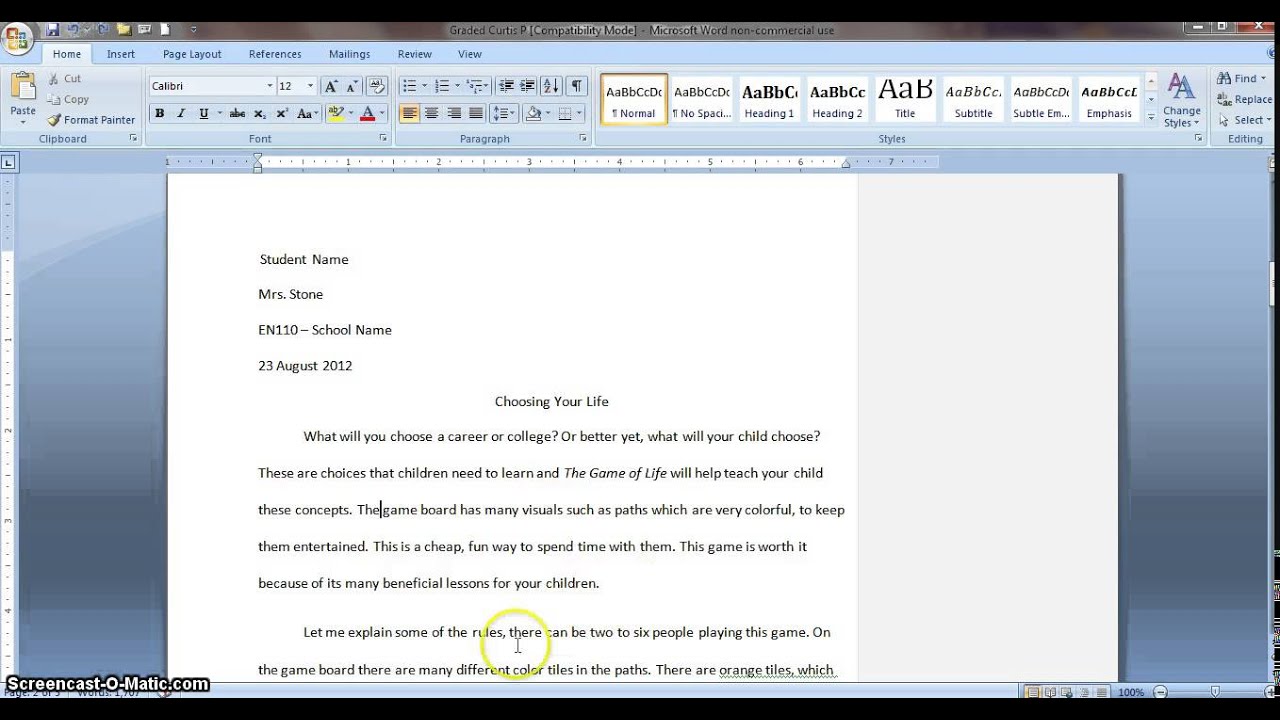
Task: Apply shading fill to paragraph
Action: coord(534,114)
